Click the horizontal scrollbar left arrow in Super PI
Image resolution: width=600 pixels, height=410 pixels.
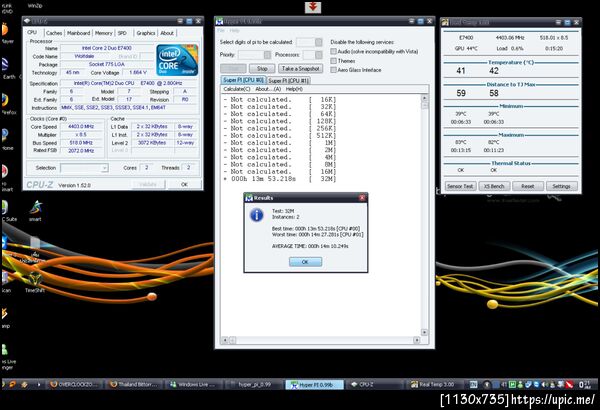pos(225,340)
